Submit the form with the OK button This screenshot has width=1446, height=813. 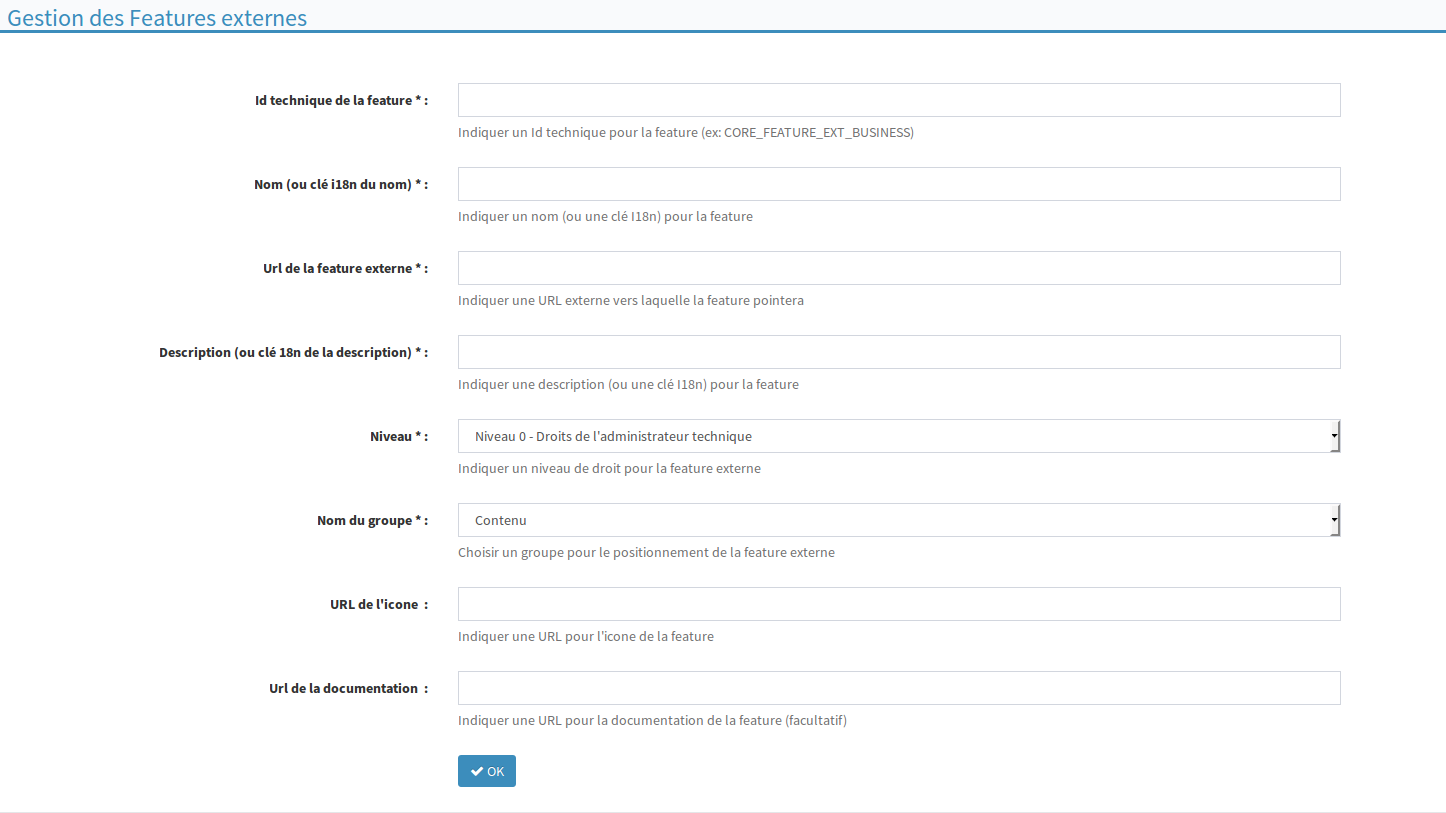pyautogui.click(x=487, y=771)
